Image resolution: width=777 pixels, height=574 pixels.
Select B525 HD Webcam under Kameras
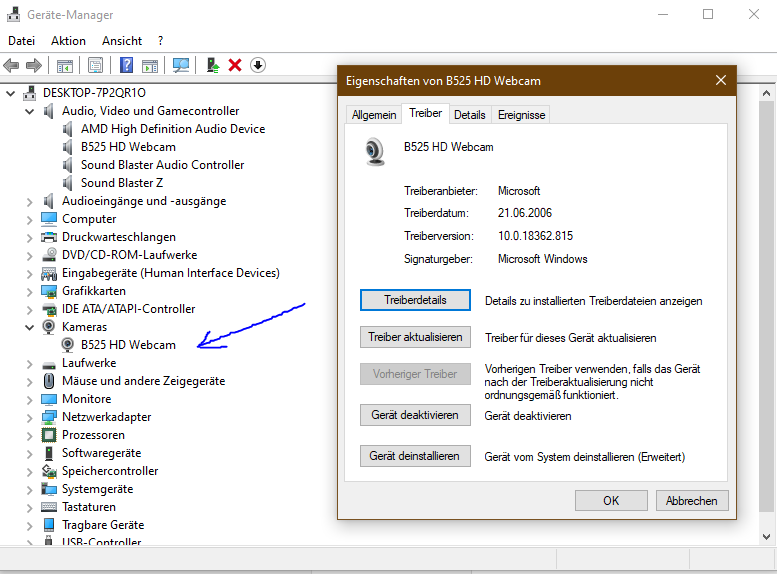click(128, 345)
